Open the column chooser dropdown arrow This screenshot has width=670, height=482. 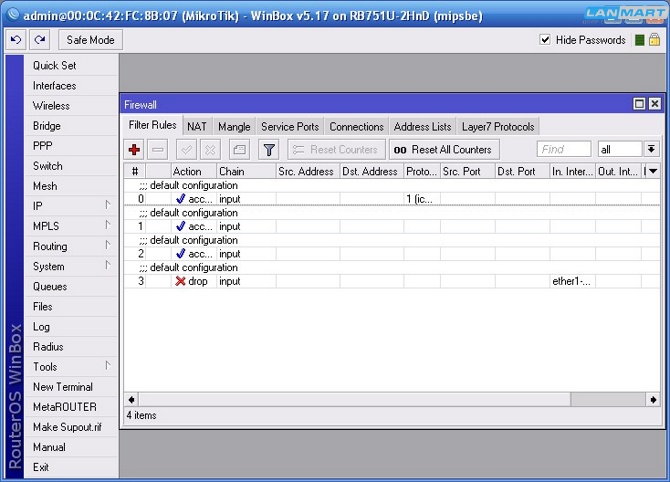tap(653, 171)
